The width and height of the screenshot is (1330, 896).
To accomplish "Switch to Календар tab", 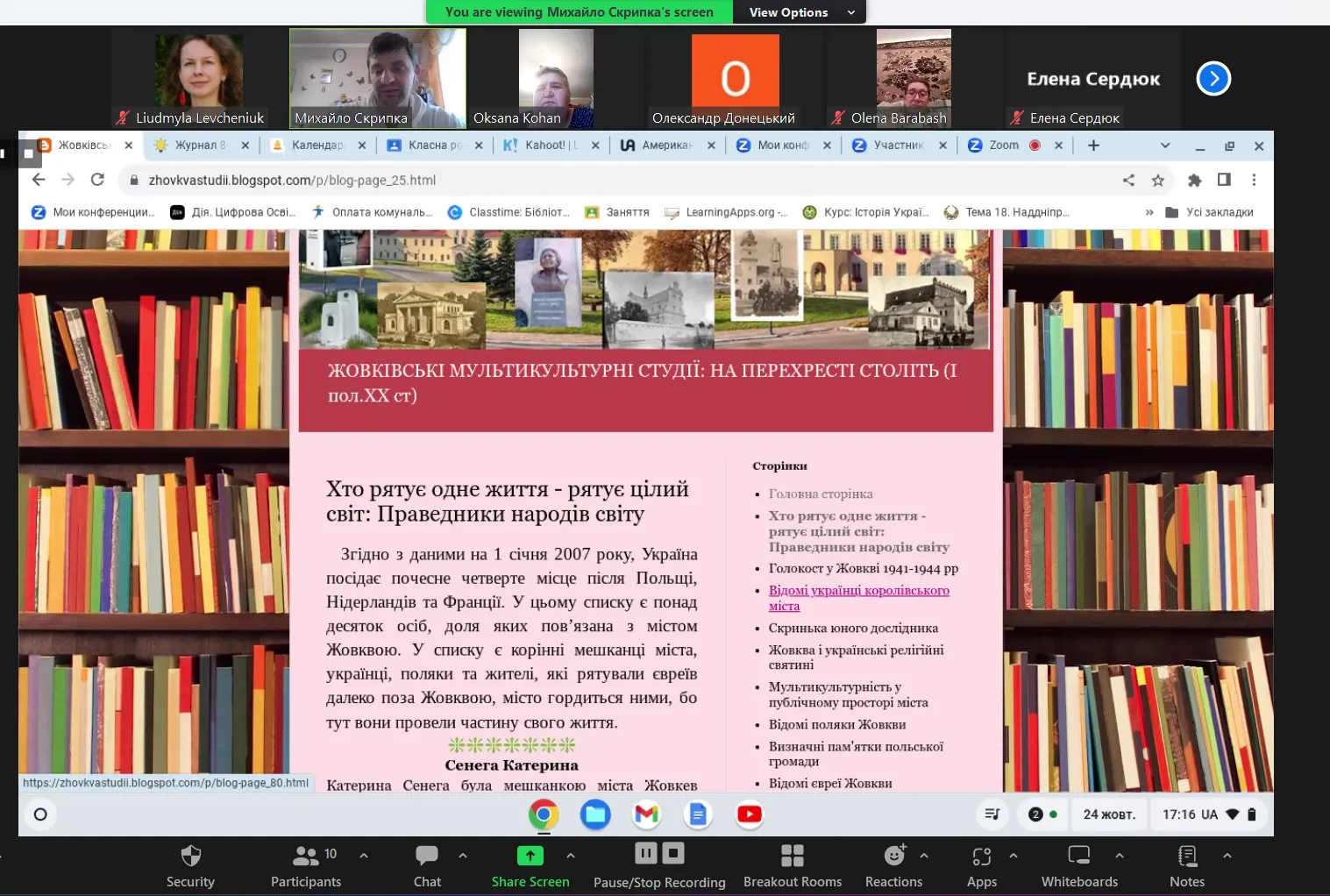I will tap(317, 146).
